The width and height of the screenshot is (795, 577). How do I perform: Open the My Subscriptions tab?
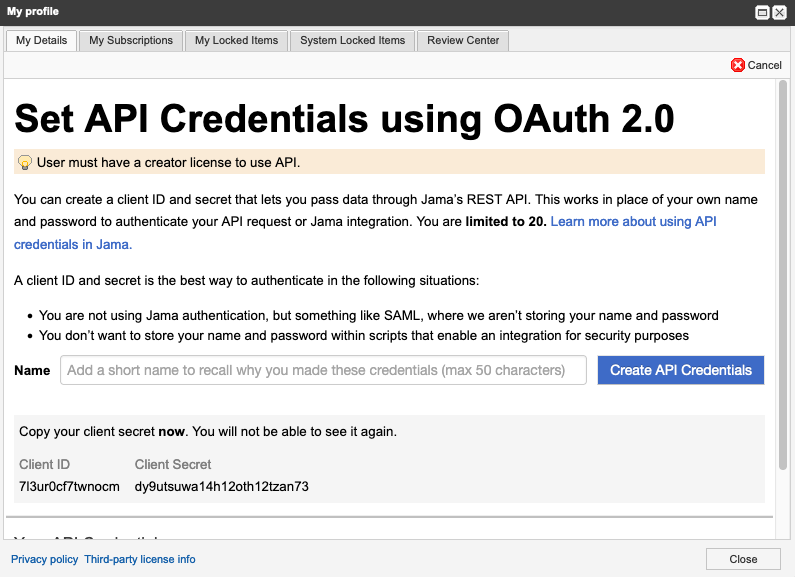pos(131,41)
